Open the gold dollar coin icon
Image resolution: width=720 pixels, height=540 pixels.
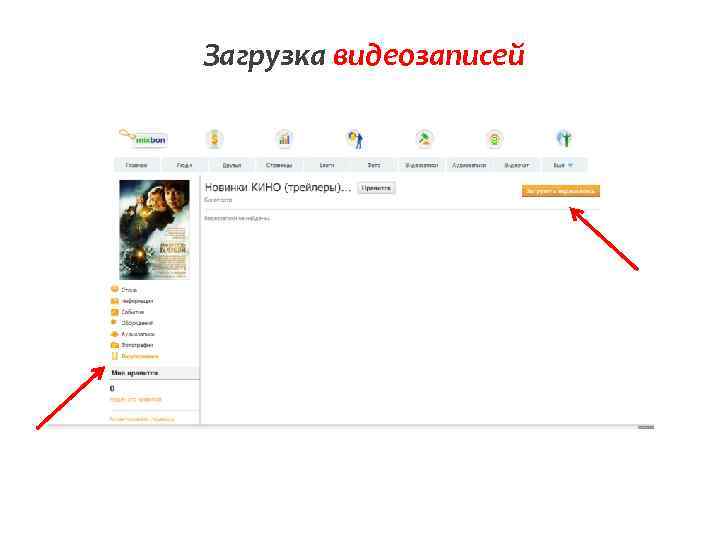[x=214, y=139]
